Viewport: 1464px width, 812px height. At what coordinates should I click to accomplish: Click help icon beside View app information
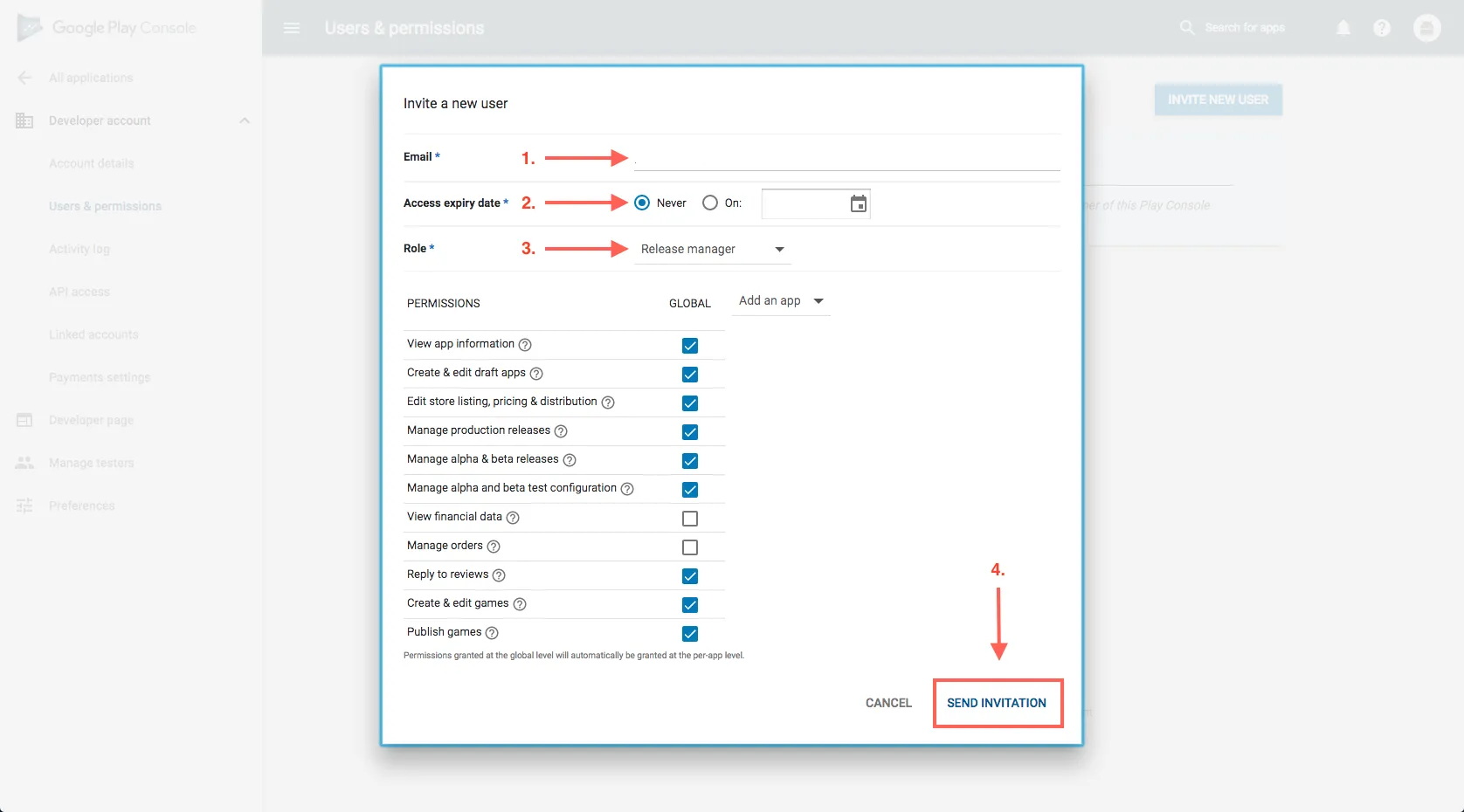pos(525,345)
